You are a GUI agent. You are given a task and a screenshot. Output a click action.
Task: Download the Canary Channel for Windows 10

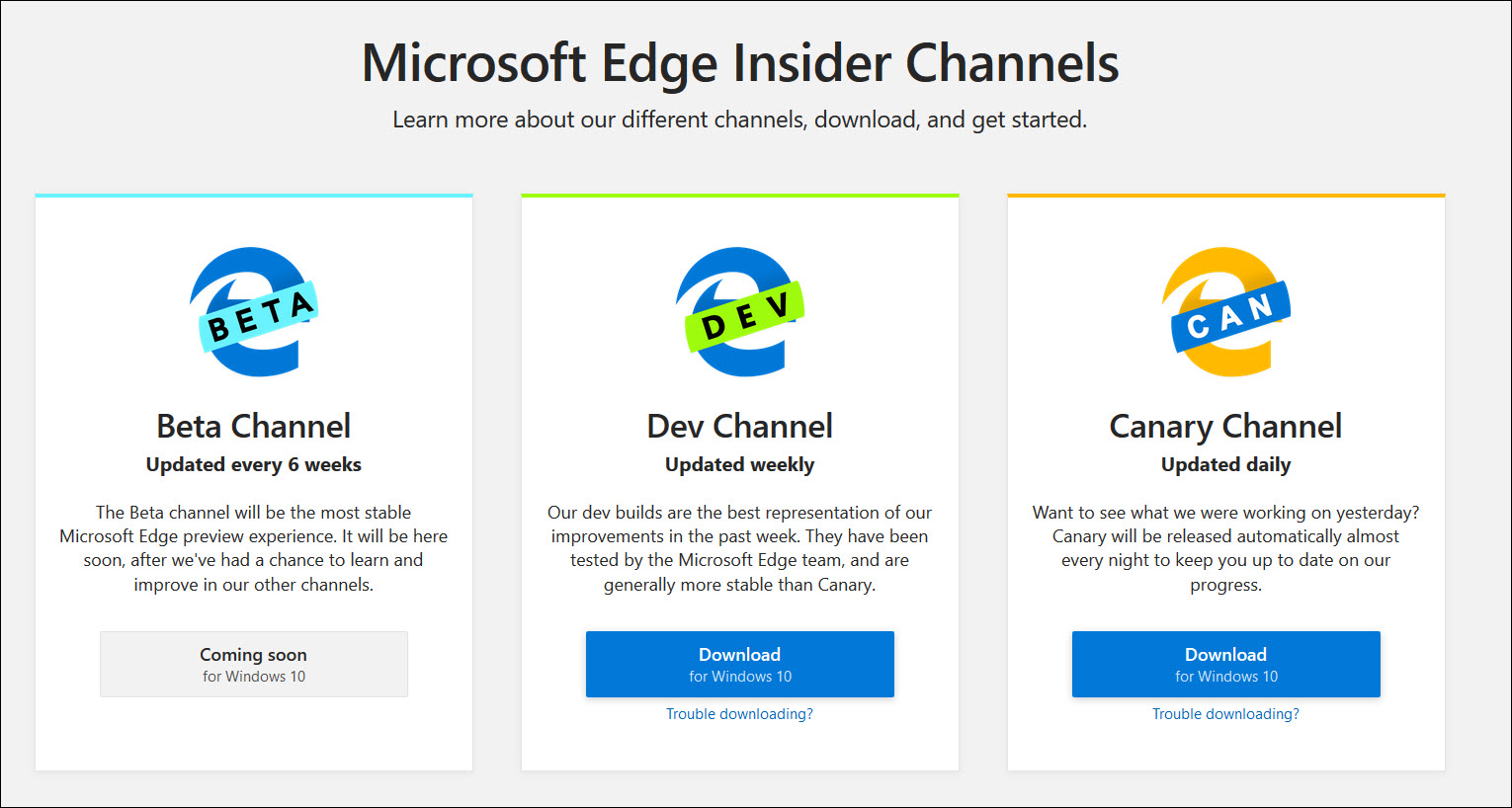tap(1226, 664)
